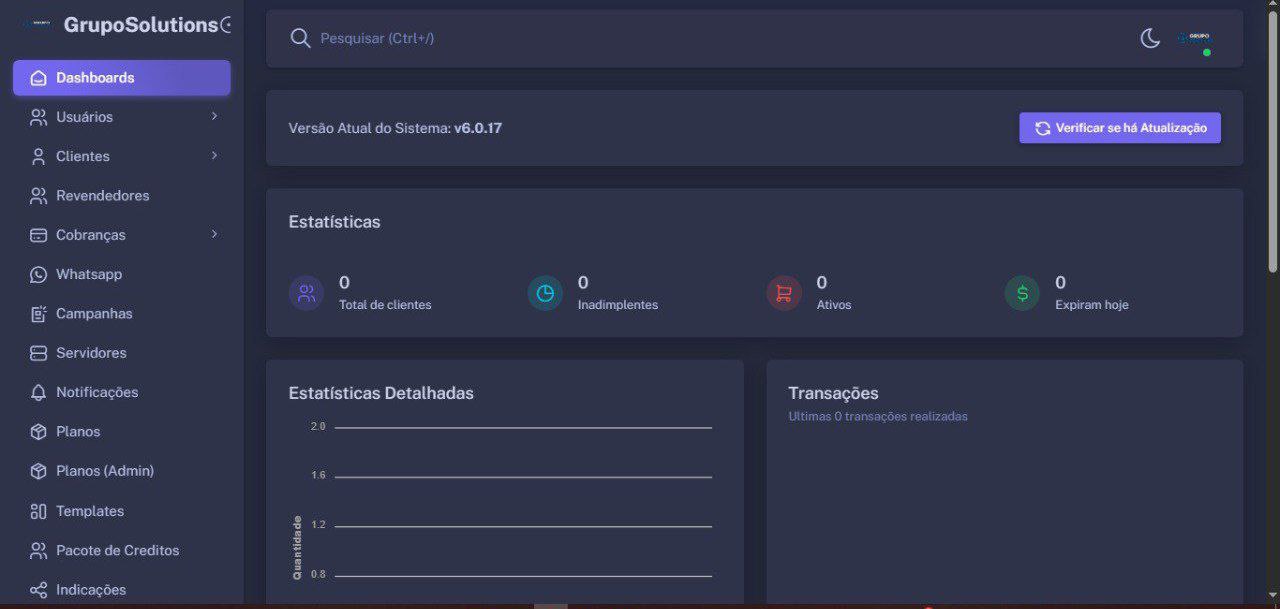1280x609 pixels.
Task: Click the Total de clientes icon
Action: (x=306, y=293)
